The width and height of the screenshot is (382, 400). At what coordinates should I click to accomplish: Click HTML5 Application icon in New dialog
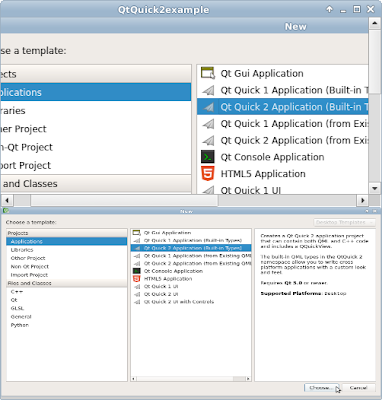[137, 279]
